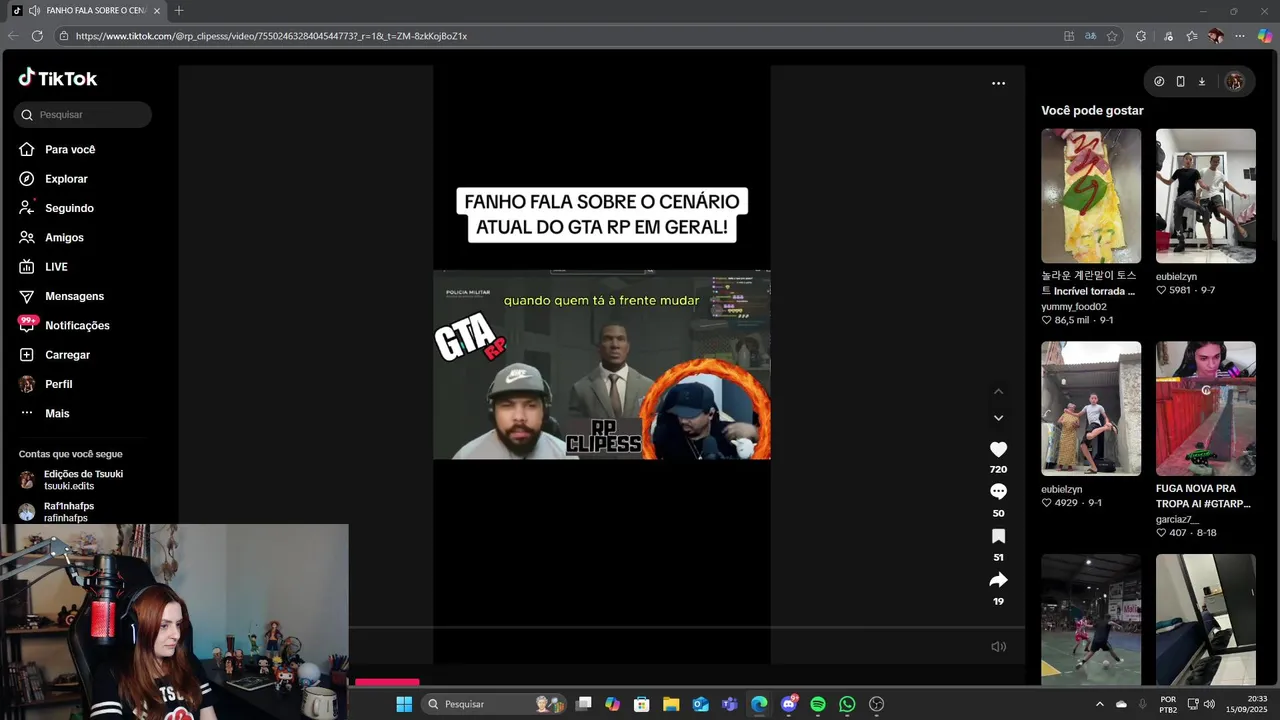Go to the previous video using the up chevron
Viewport: 1280px width, 720px height.
coord(998,391)
